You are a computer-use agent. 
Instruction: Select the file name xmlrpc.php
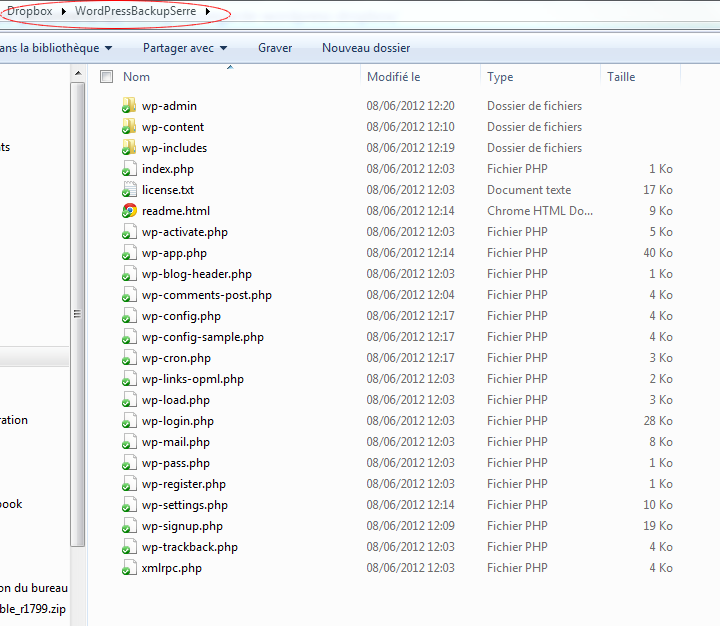click(172, 568)
